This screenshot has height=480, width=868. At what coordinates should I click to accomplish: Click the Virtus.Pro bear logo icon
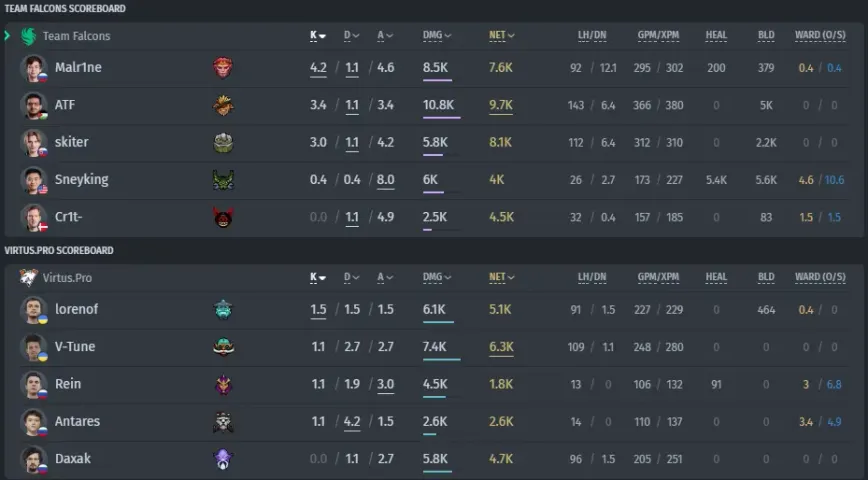point(28,277)
